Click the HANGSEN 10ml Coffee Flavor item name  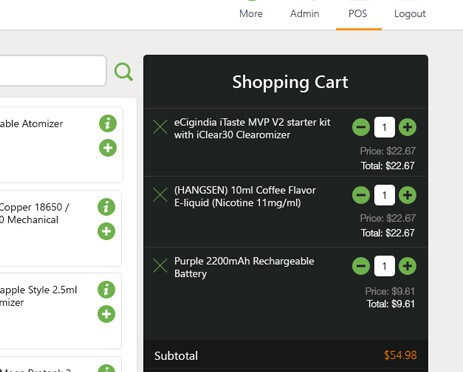tap(245, 196)
